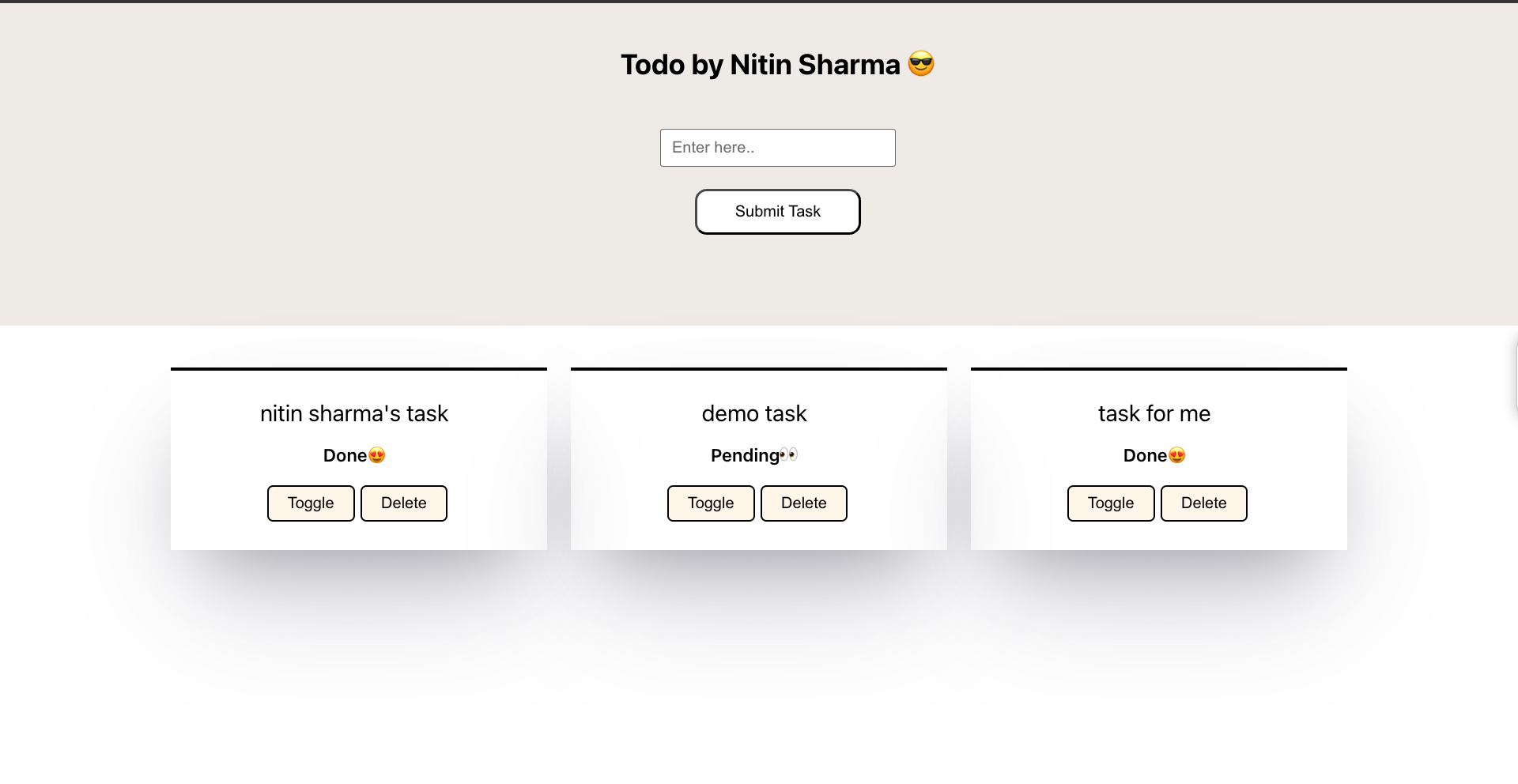Click the task for me heading
1518x784 pixels.
(1154, 413)
